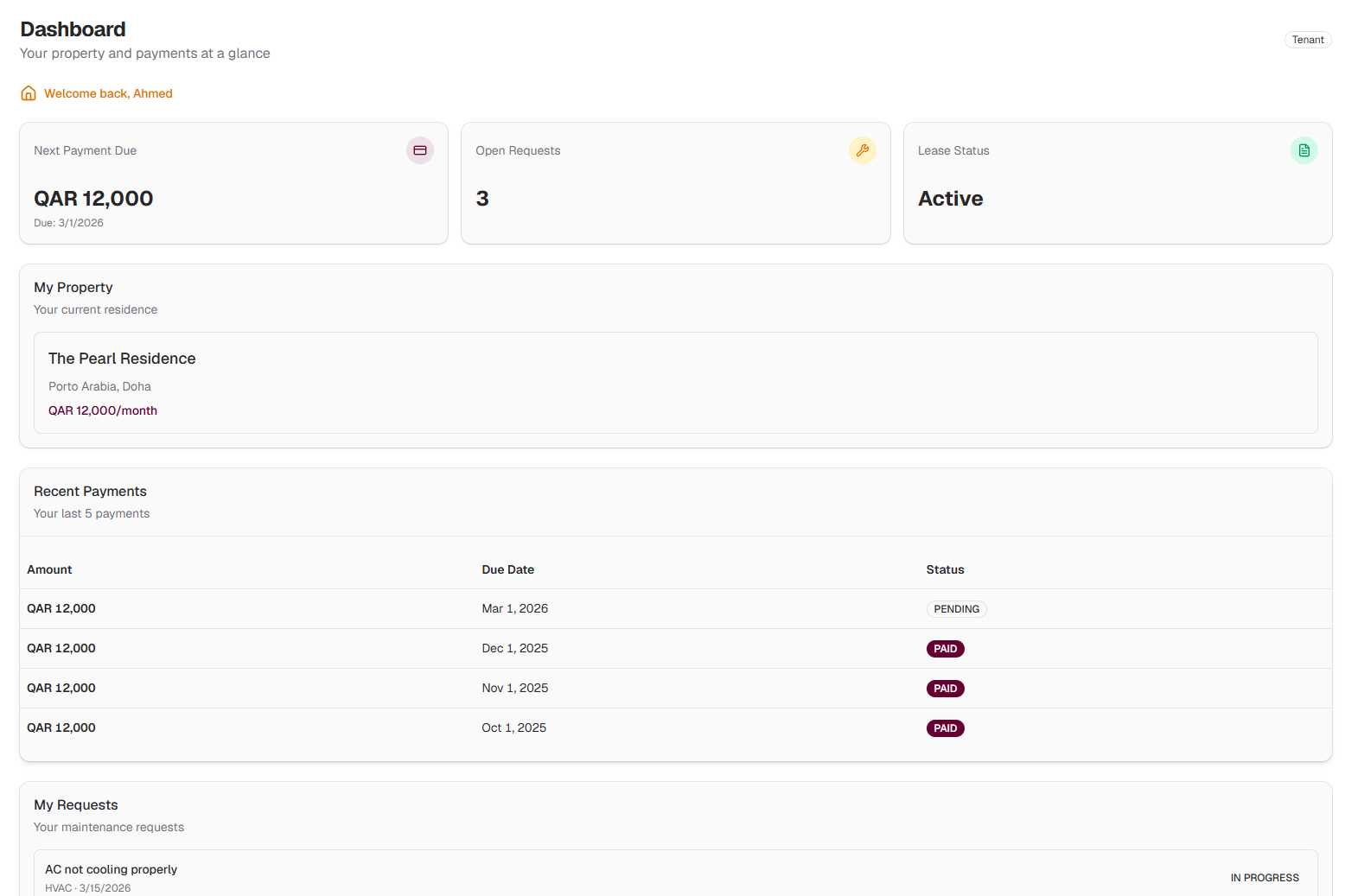Click the lease document icon on Lease Status card
This screenshot has width=1345, height=896.
pyautogui.click(x=1304, y=150)
